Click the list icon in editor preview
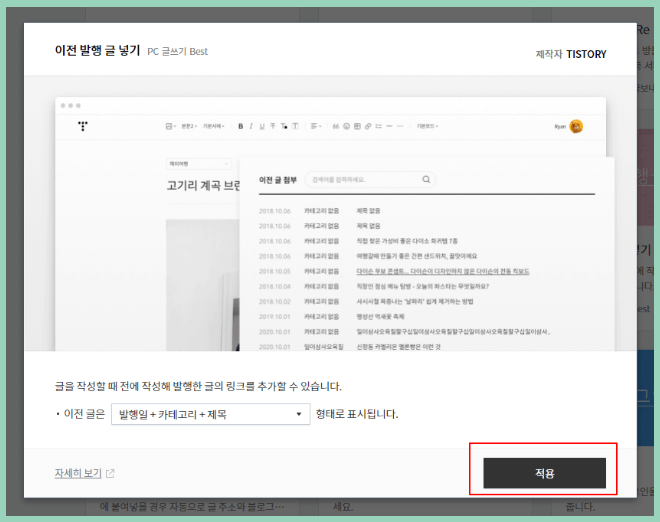The width and height of the screenshot is (660, 522). (x=378, y=126)
